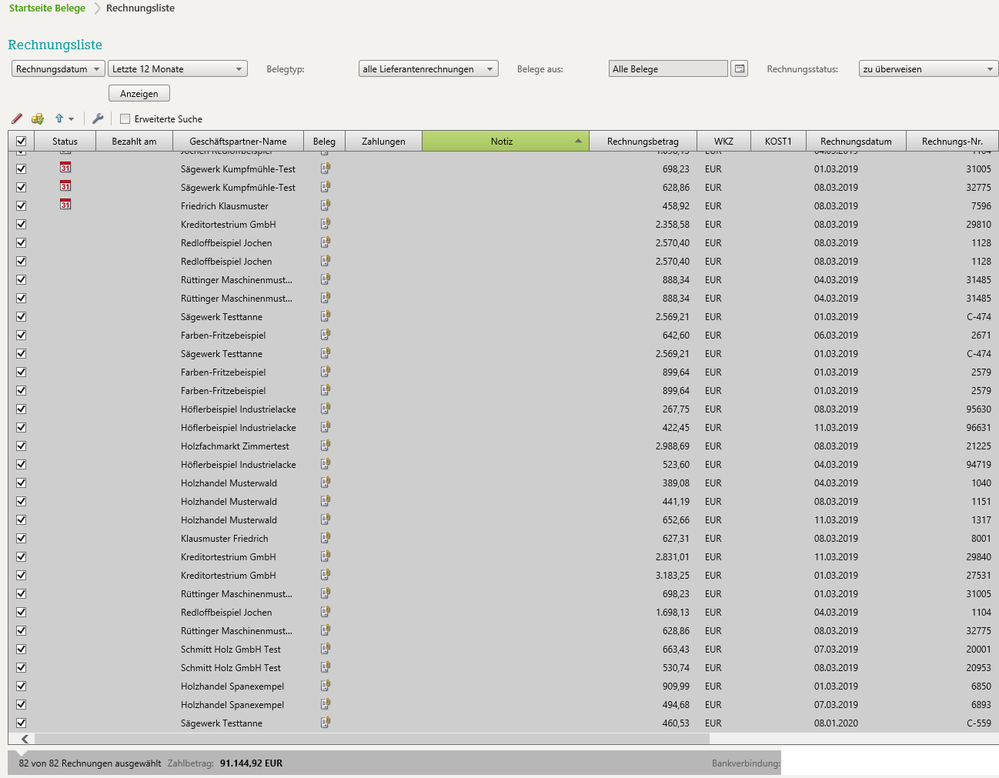Open Beleg document icon for Holzfachmarkt Zimmertest
The height and width of the screenshot is (778, 999).
tap(325, 446)
